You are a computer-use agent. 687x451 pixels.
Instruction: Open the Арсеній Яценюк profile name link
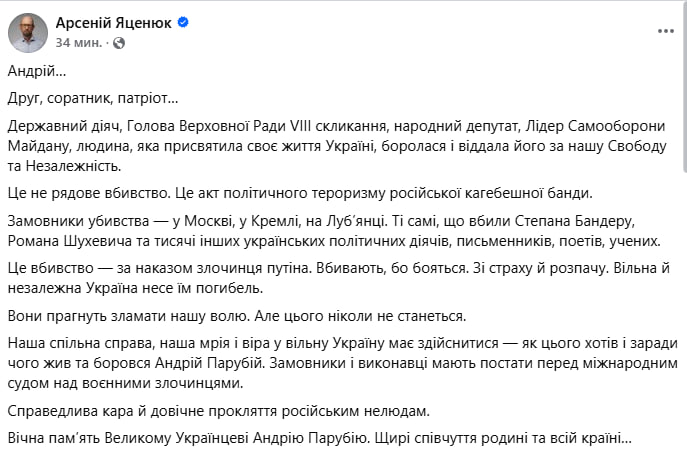tap(115, 24)
